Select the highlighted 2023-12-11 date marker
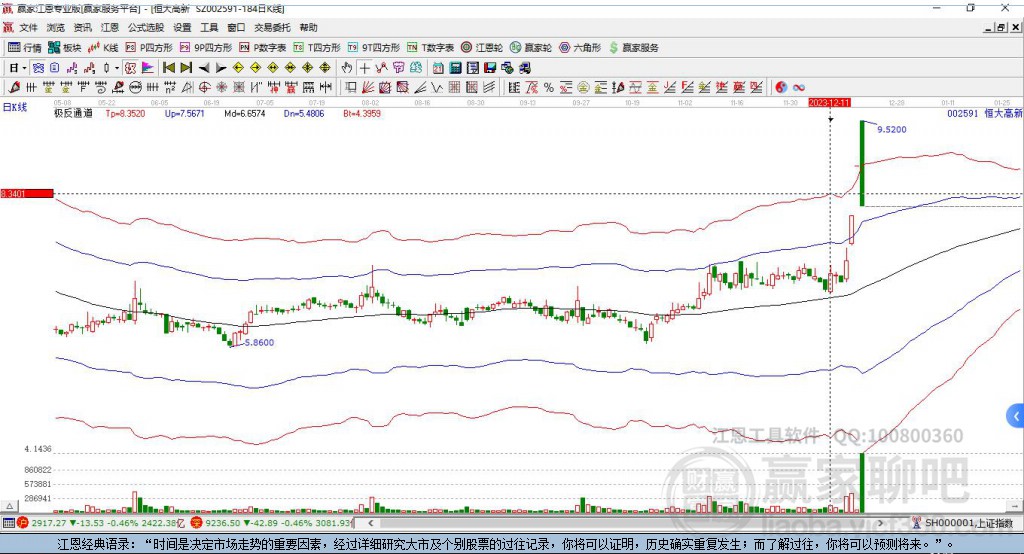This screenshot has height=554, width=1024. (829, 103)
